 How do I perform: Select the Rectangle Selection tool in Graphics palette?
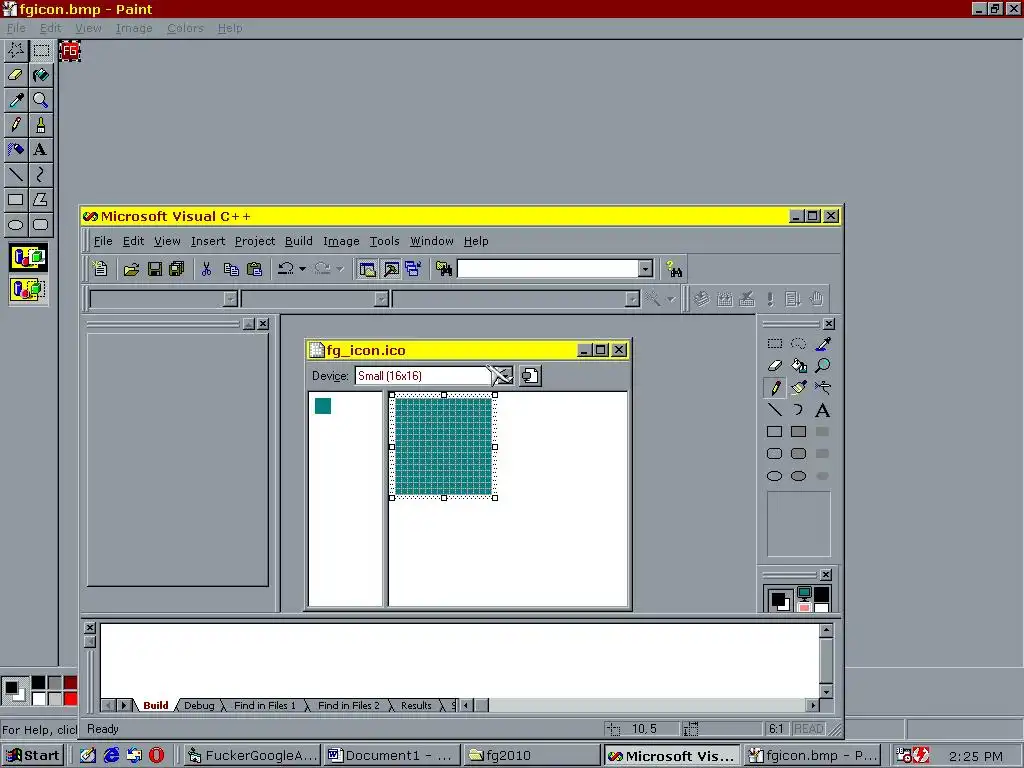pos(775,344)
